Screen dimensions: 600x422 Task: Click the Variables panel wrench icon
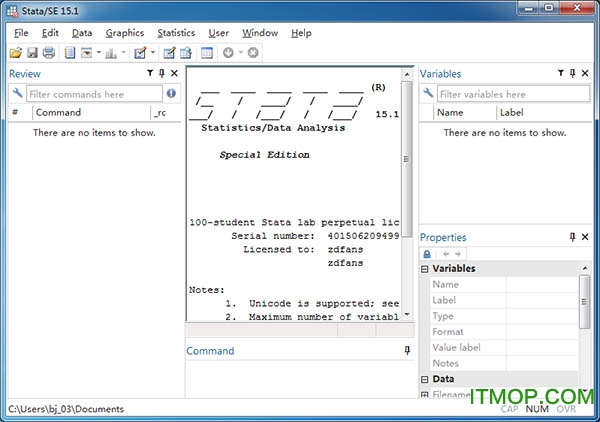pyautogui.click(x=428, y=93)
